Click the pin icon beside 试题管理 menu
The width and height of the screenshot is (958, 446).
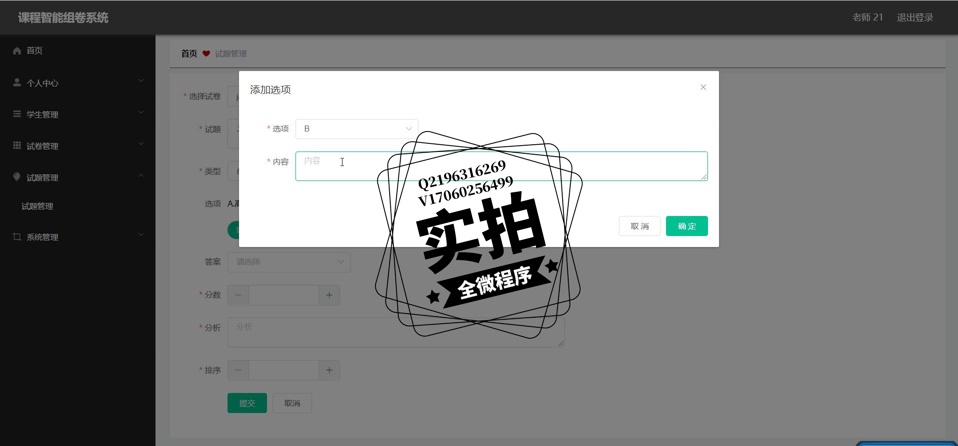17,177
